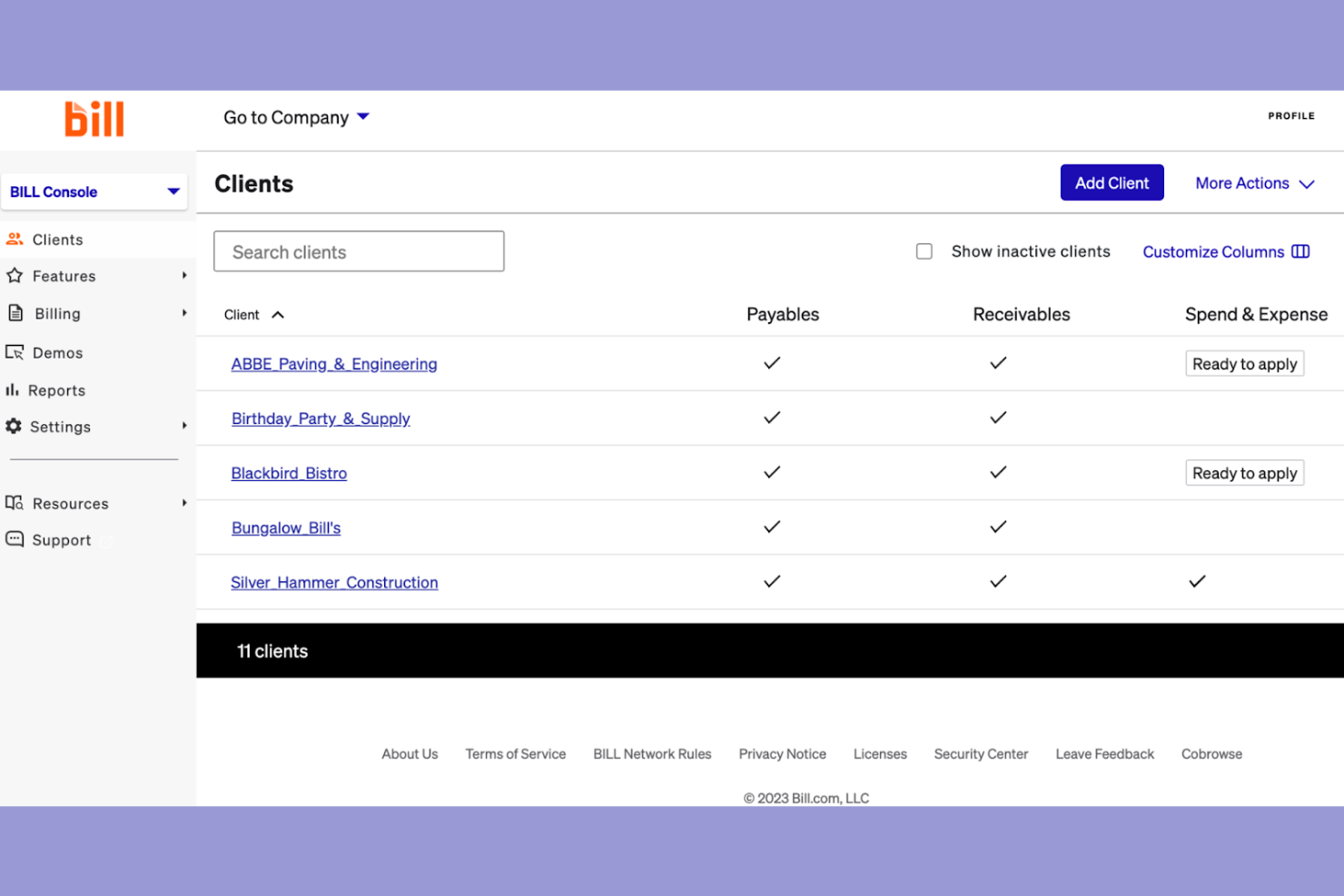Image resolution: width=1344 pixels, height=896 pixels.
Task: Open the Security Center footer link
Action: click(x=981, y=753)
